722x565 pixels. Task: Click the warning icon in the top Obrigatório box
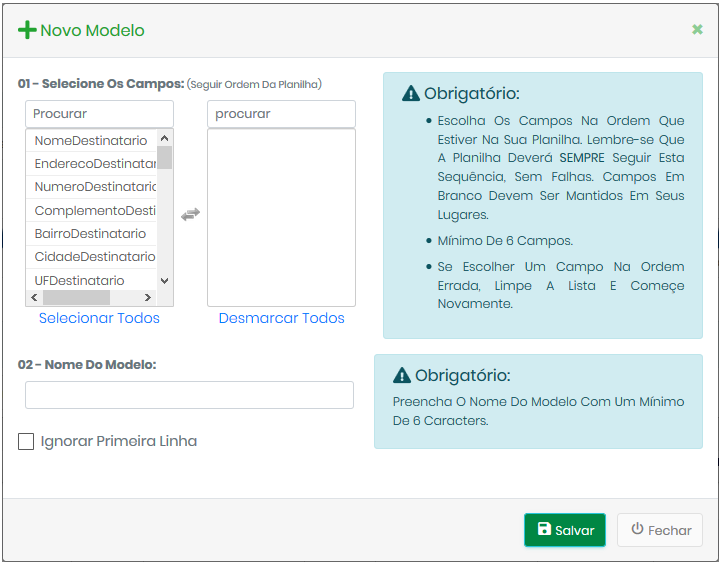click(410, 94)
